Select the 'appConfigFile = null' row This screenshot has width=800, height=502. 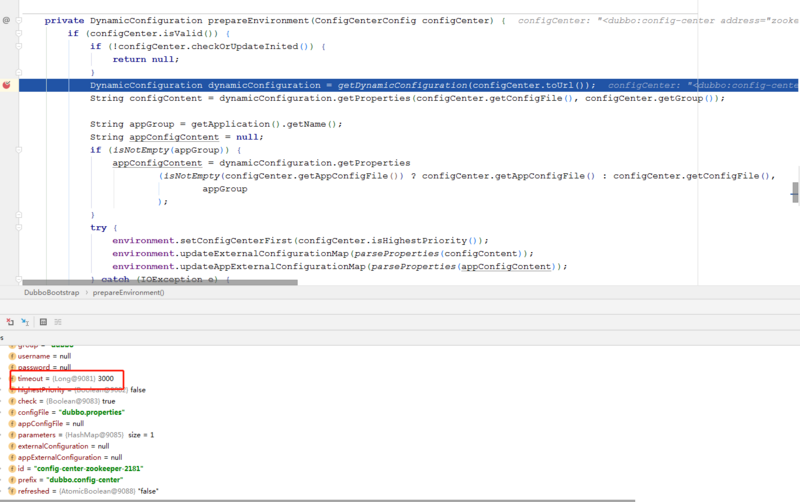47,423
